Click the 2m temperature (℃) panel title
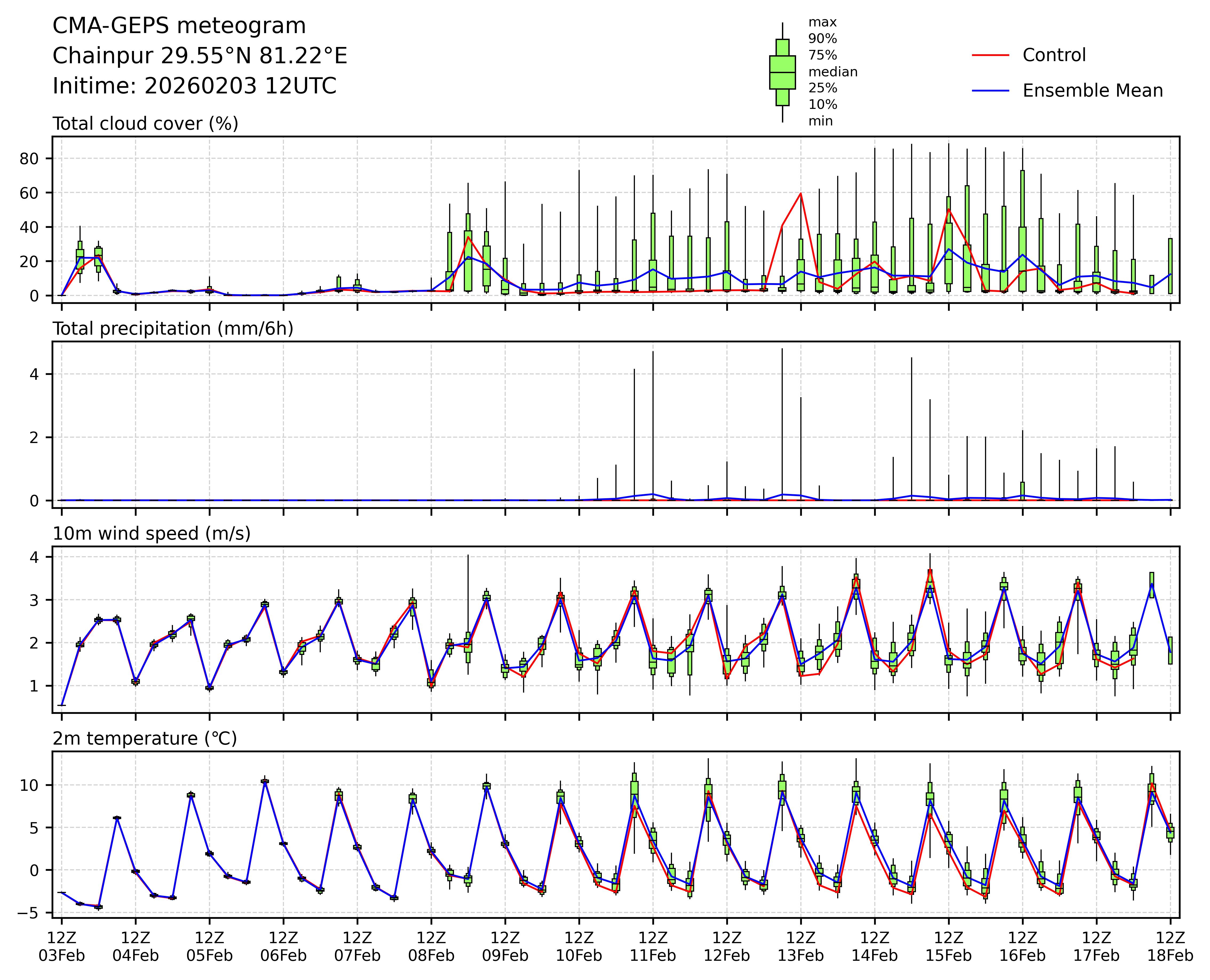1210x980 pixels. click(x=144, y=738)
